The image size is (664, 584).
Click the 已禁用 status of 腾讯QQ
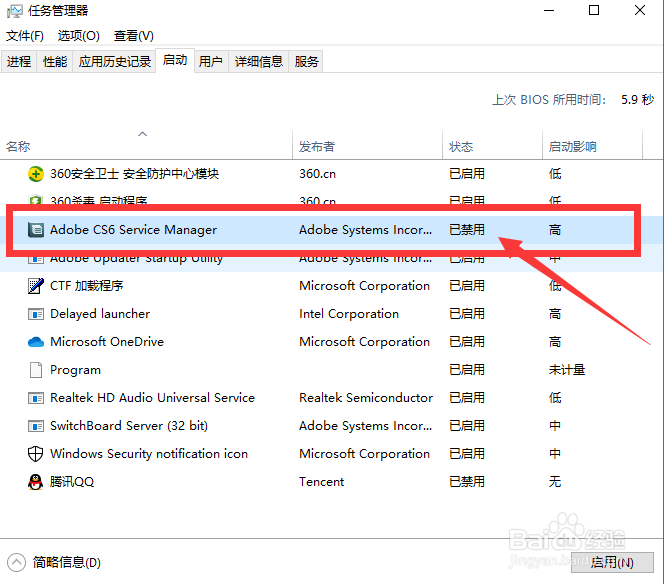click(x=467, y=482)
